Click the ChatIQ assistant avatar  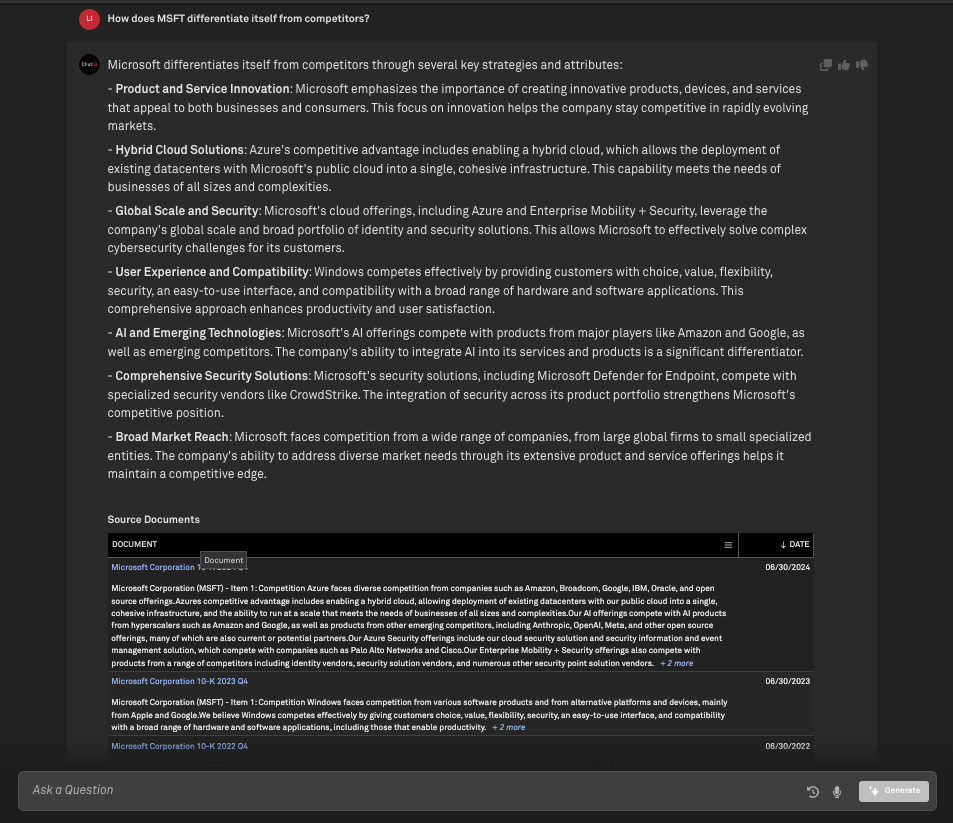point(89,64)
